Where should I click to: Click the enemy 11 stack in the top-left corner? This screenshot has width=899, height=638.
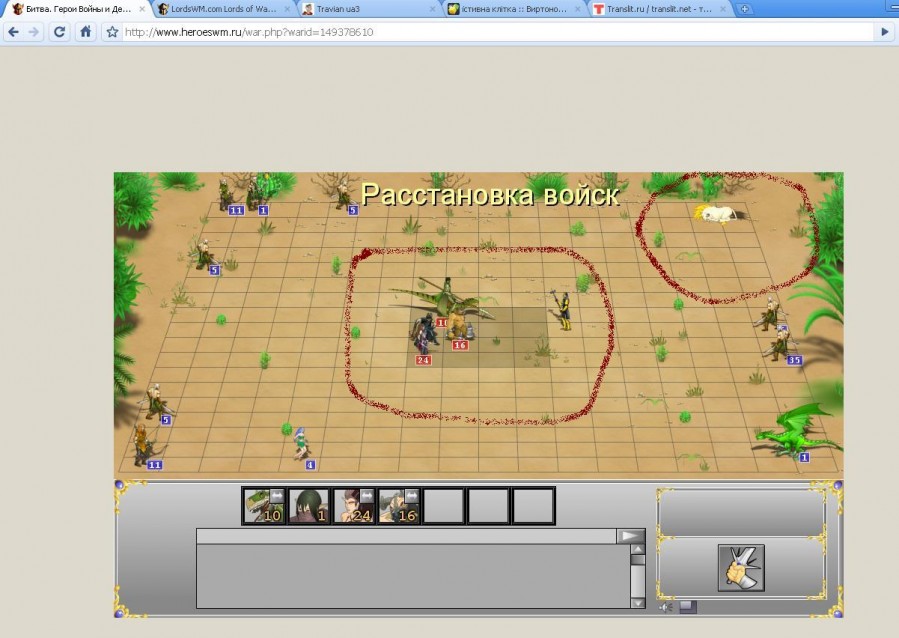click(x=227, y=196)
